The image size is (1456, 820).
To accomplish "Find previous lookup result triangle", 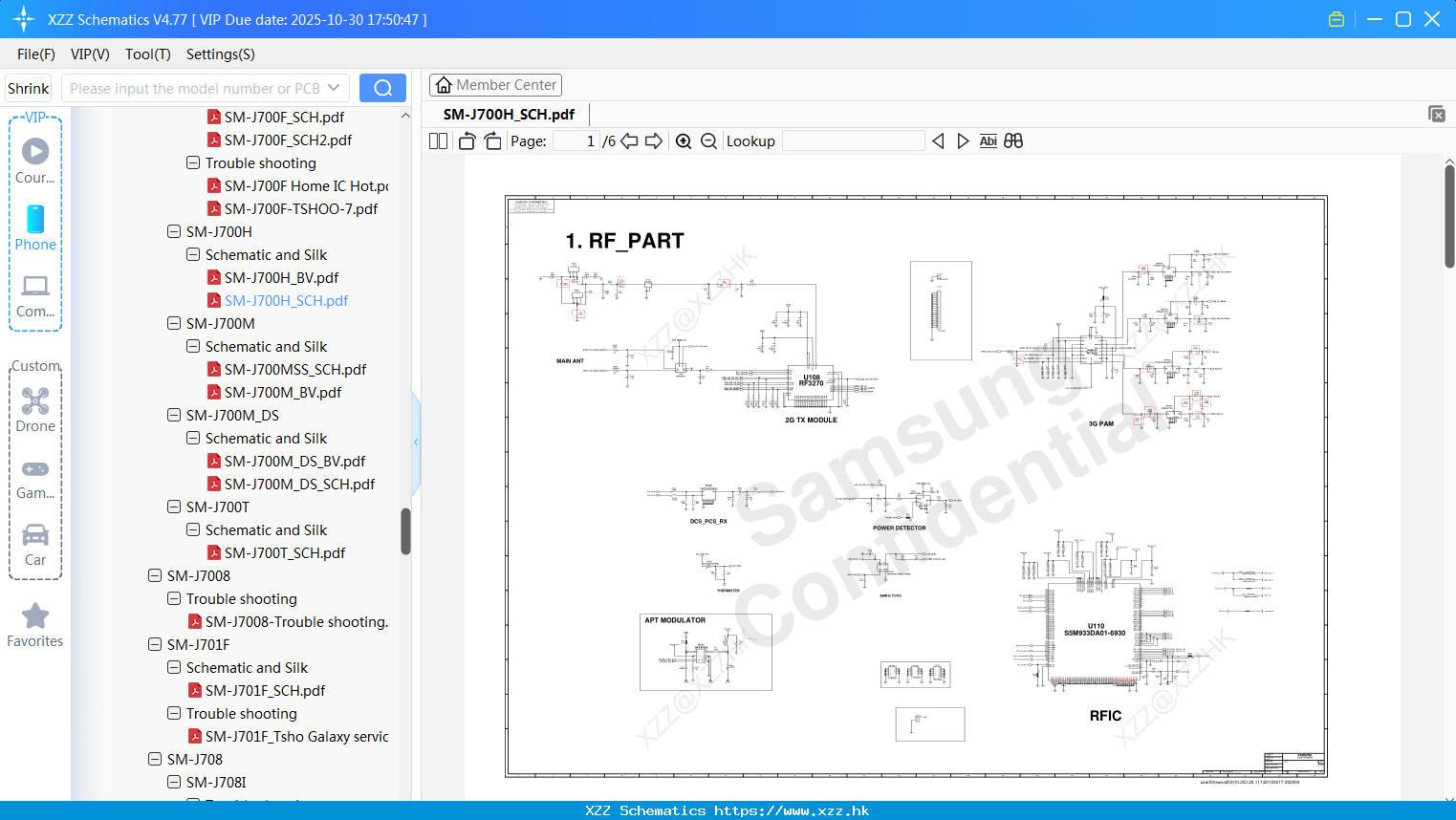I will (x=938, y=141).
